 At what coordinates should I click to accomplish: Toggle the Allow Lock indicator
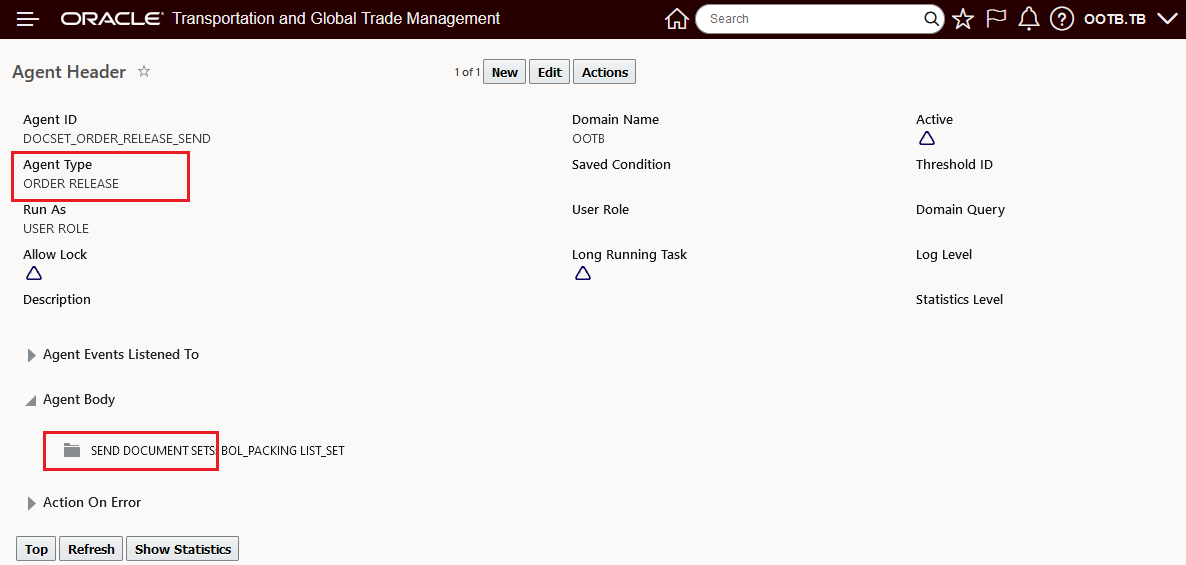point(34,273)
